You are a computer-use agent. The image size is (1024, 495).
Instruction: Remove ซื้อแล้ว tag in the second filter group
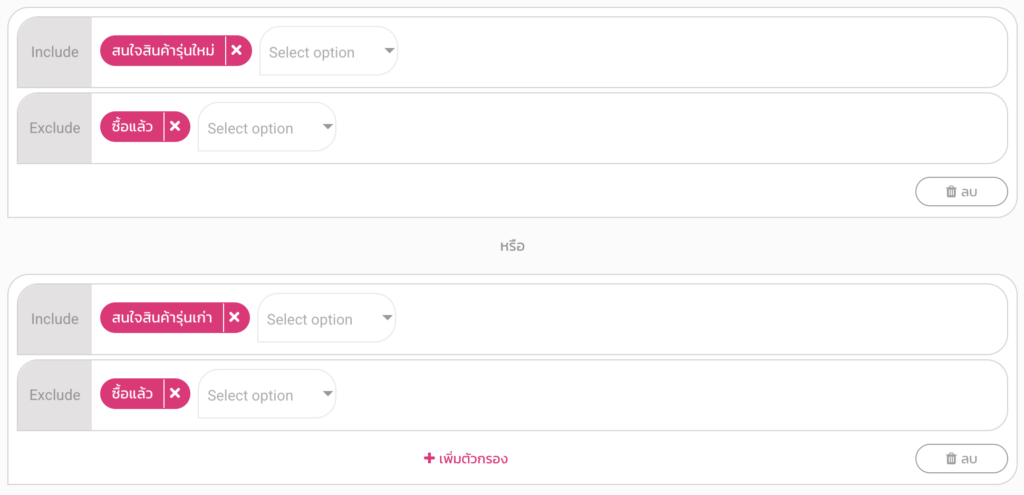click(175, 394)
